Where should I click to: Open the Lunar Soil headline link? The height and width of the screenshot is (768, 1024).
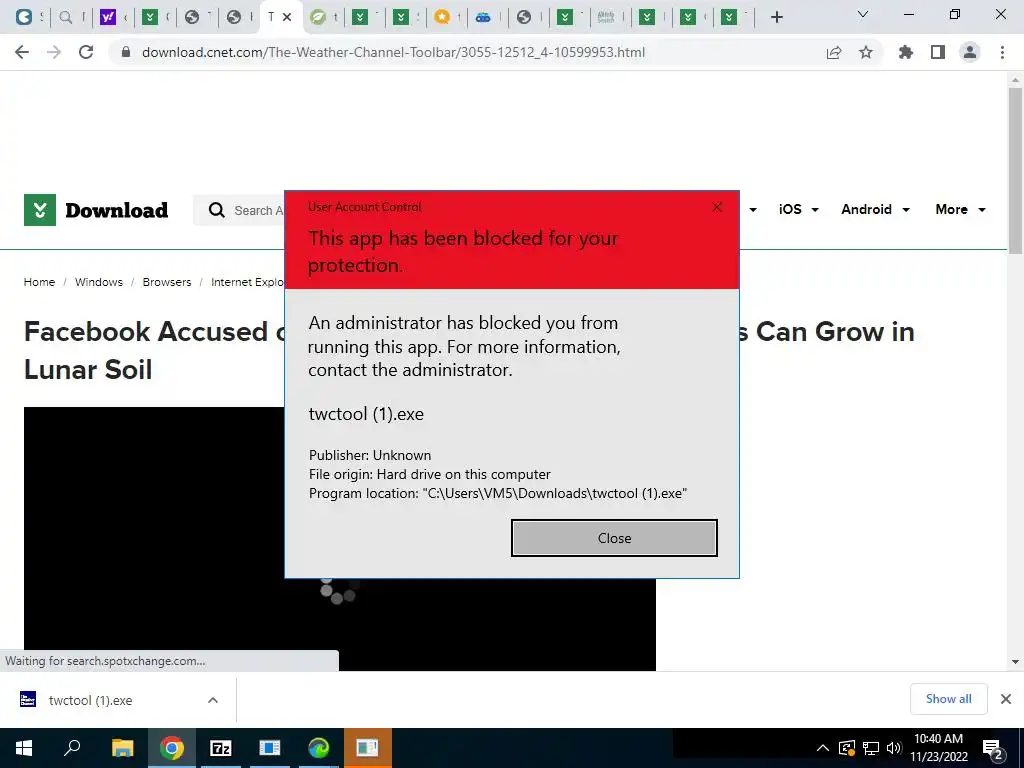[x=88, y=370]
